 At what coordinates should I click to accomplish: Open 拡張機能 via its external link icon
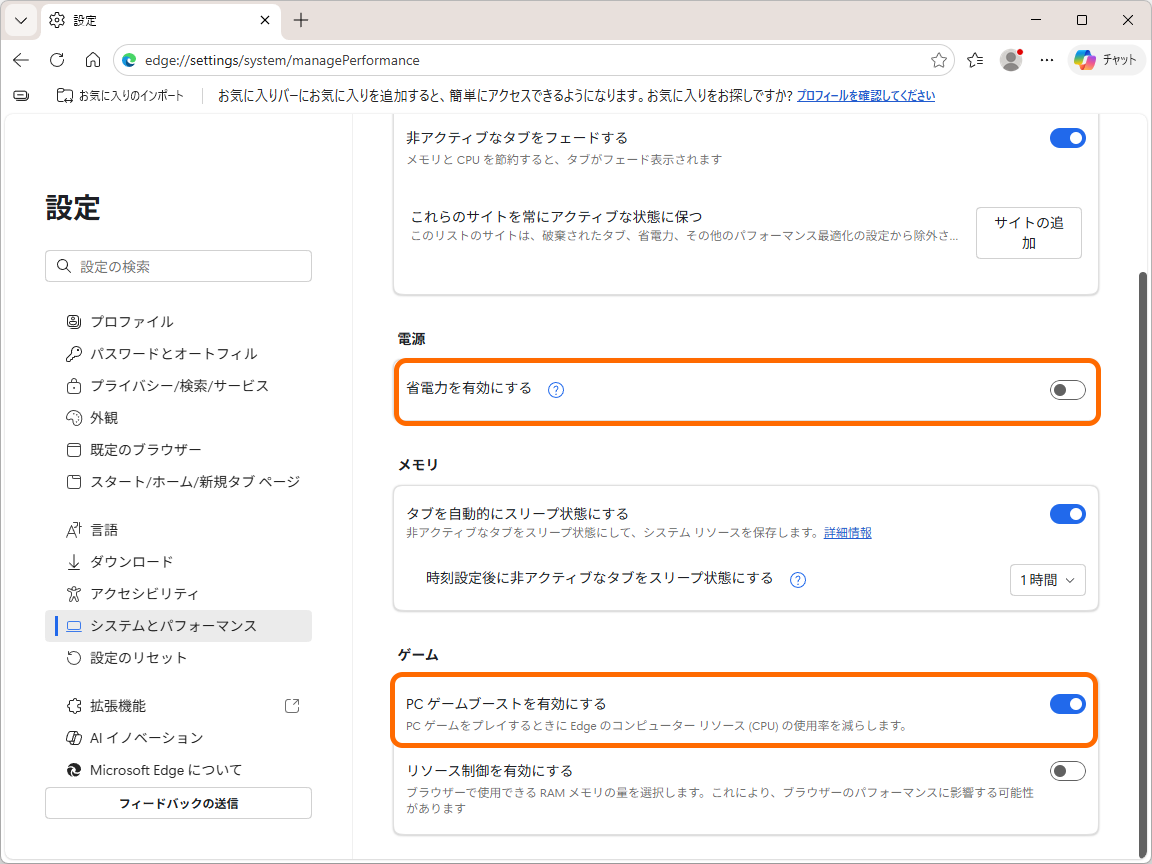tap(291, 705)
